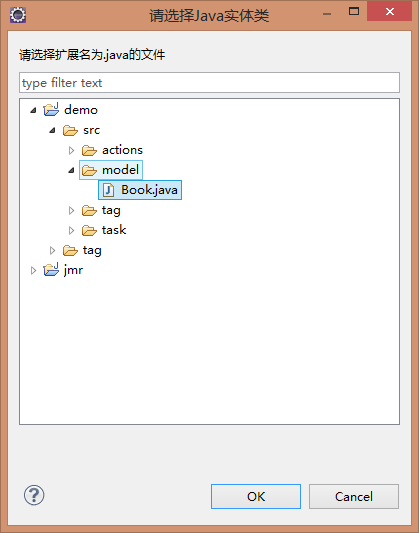The width and height of the screenshot is (419, 533).
Task: Click the src folder icon
Action: tap(70, 130)
